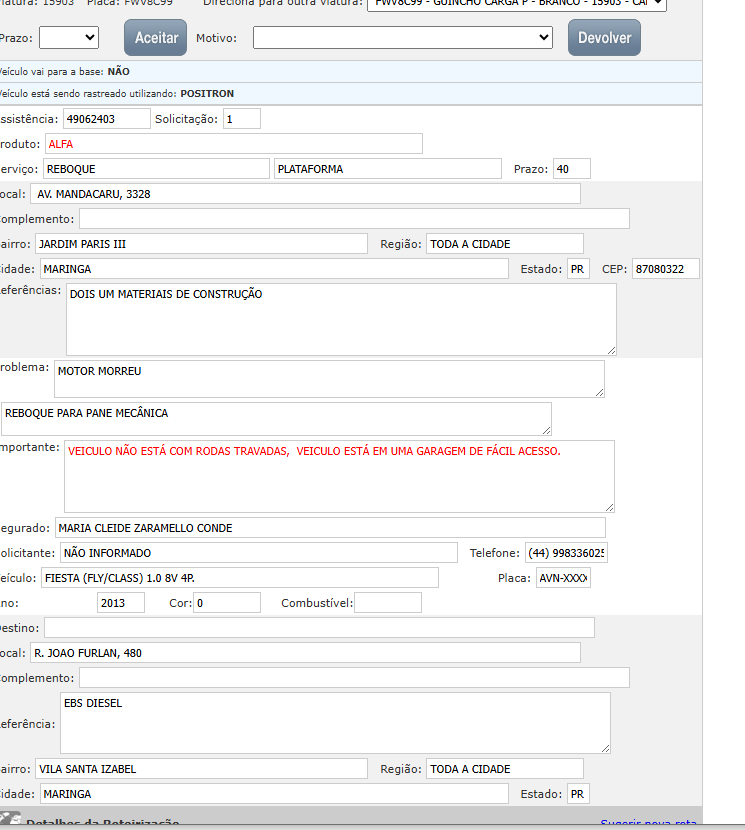Click the resize grip of Importante text area
This screenshot has height=830, width=745.
click(x=609, y=508)
